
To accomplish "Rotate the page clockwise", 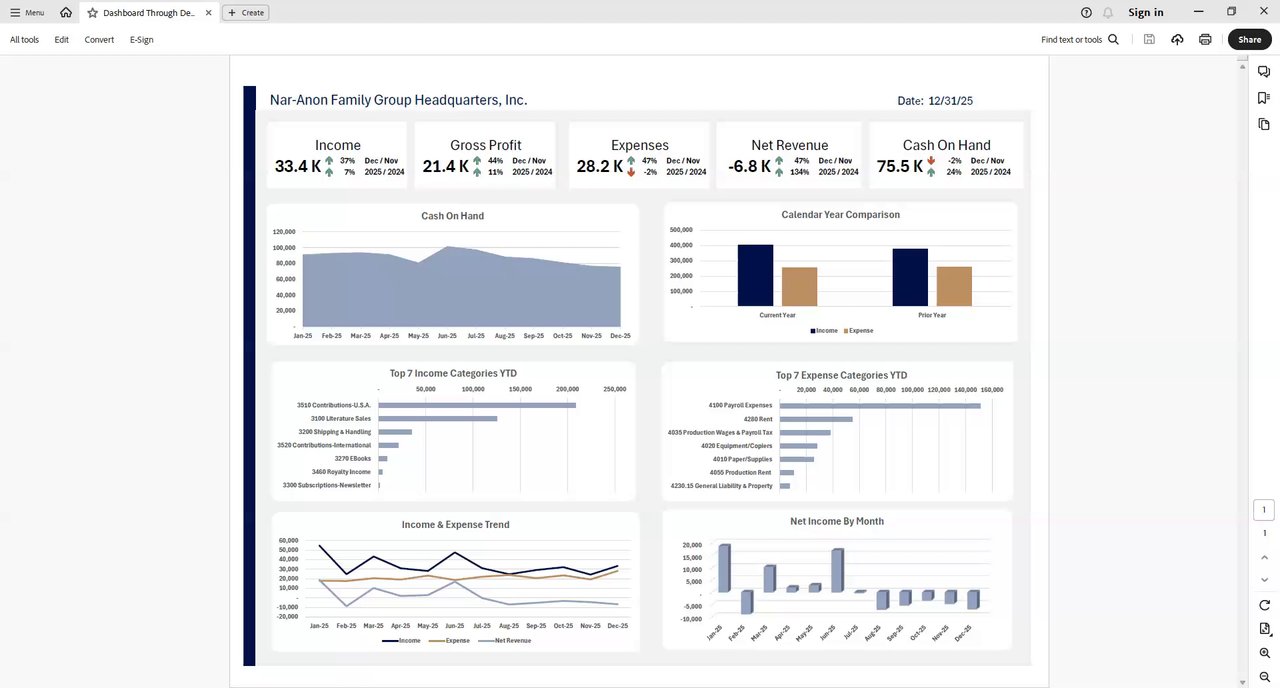I will coord(1264,605).
